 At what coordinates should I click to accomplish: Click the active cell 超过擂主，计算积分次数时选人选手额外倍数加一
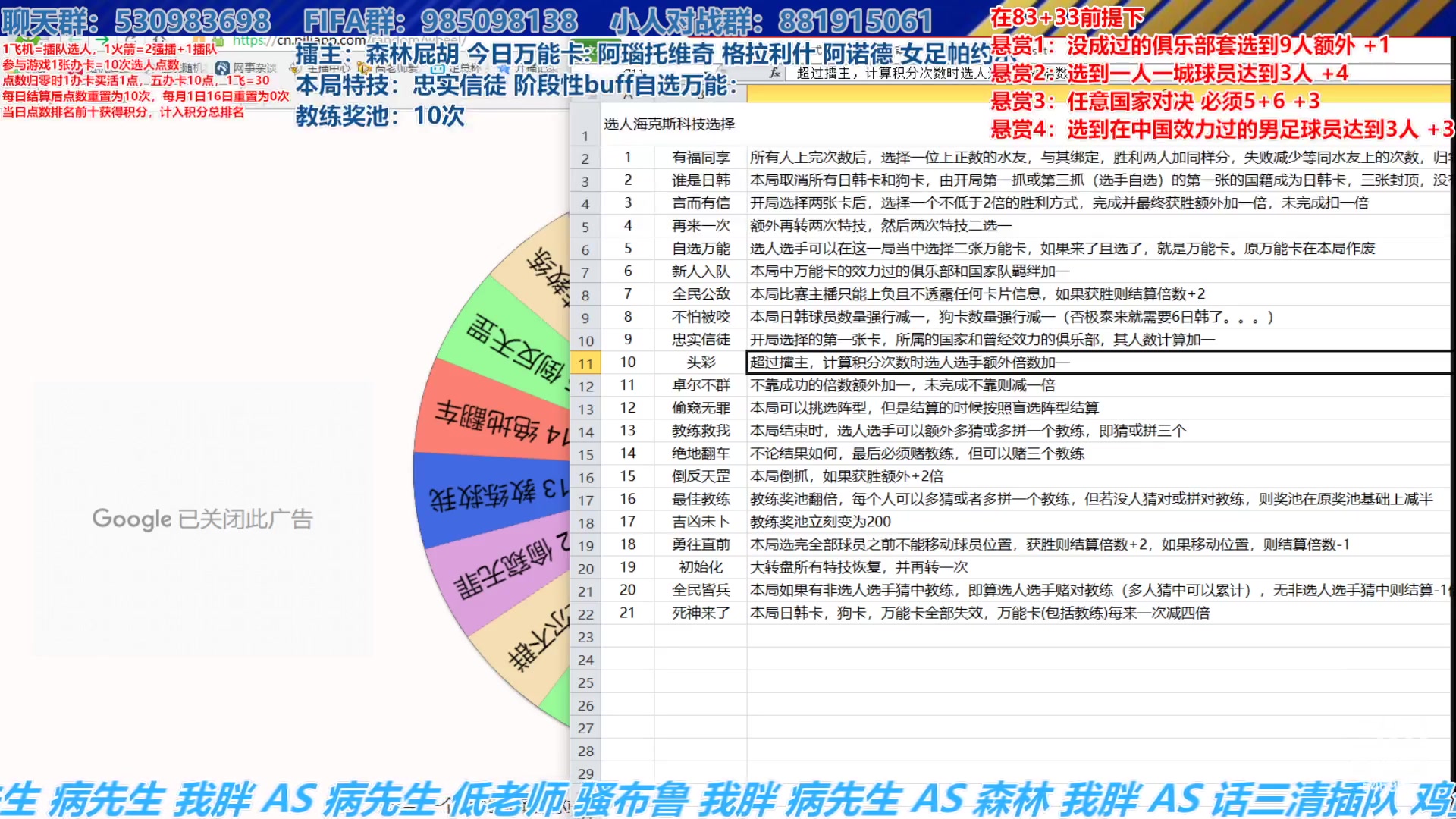[1097, 362]
